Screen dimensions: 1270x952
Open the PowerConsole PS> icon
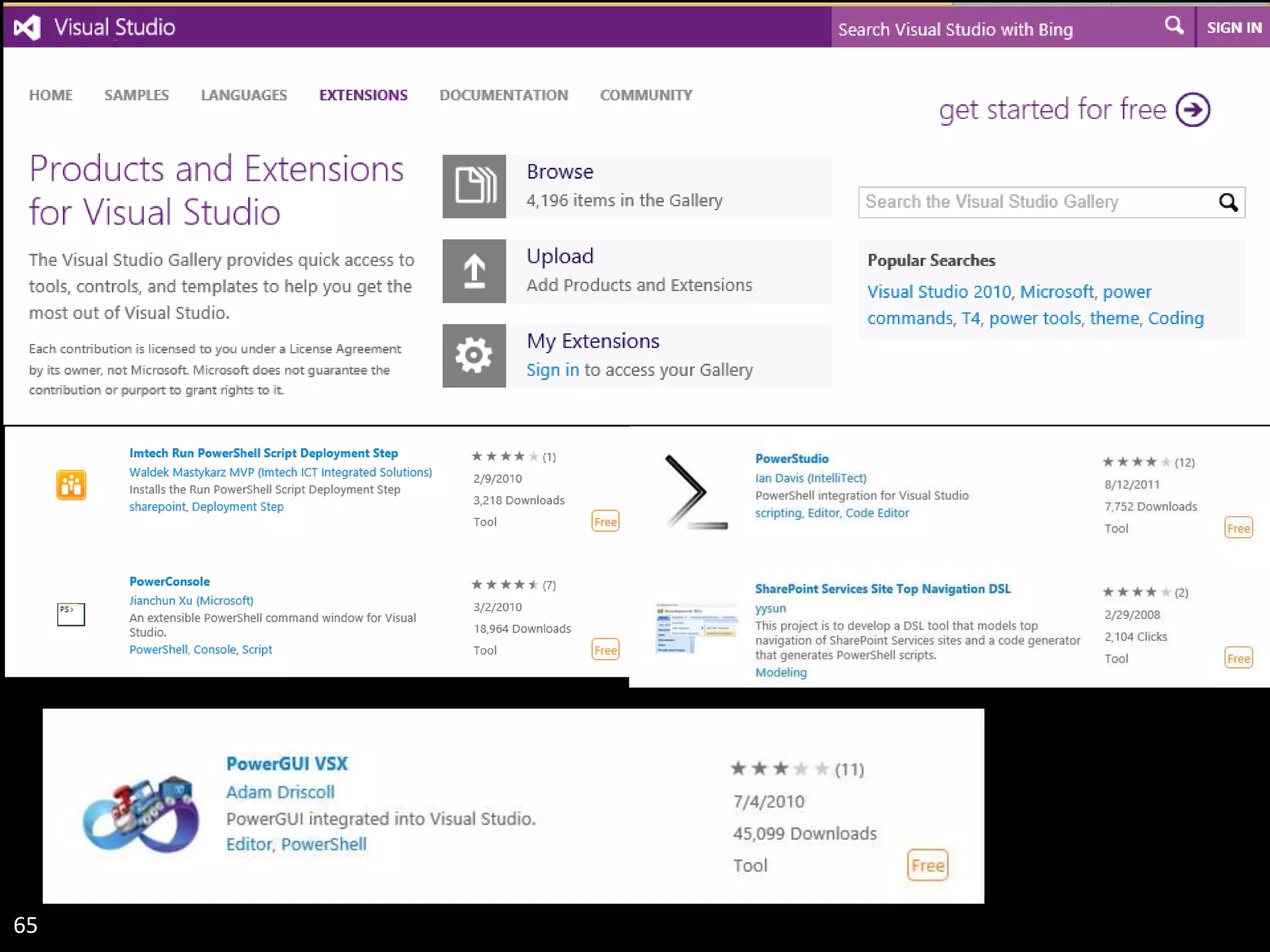point(71,614)
